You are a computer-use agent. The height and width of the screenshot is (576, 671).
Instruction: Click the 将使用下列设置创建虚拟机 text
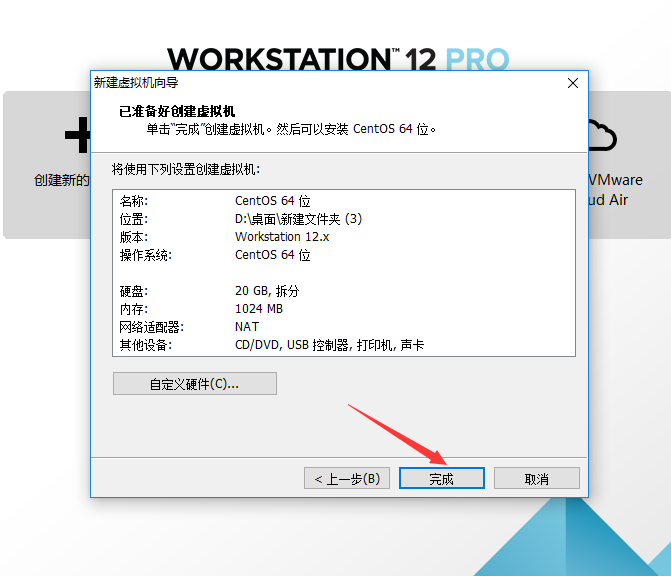point(186,169)
